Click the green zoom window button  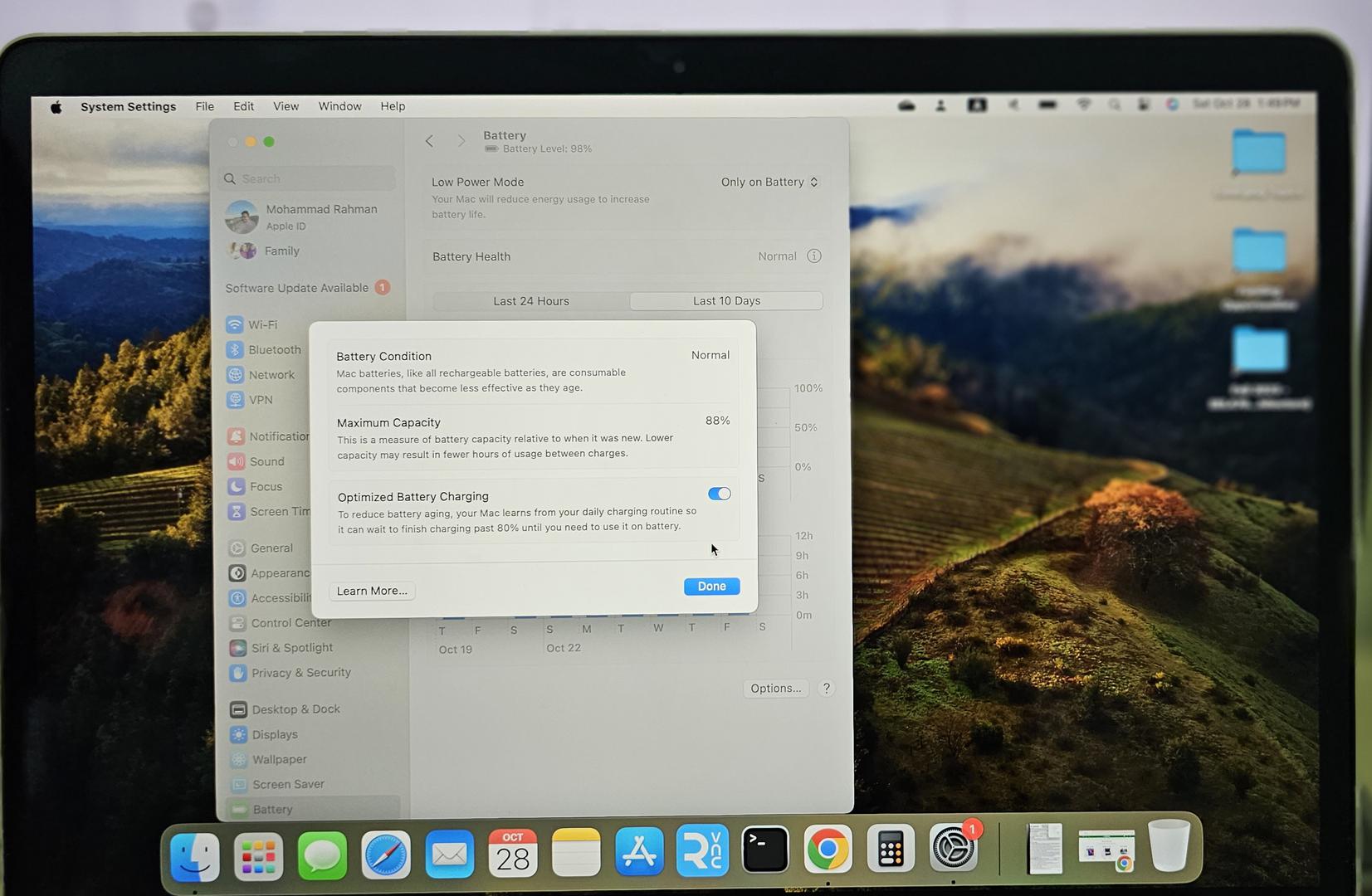click(269, 142)
